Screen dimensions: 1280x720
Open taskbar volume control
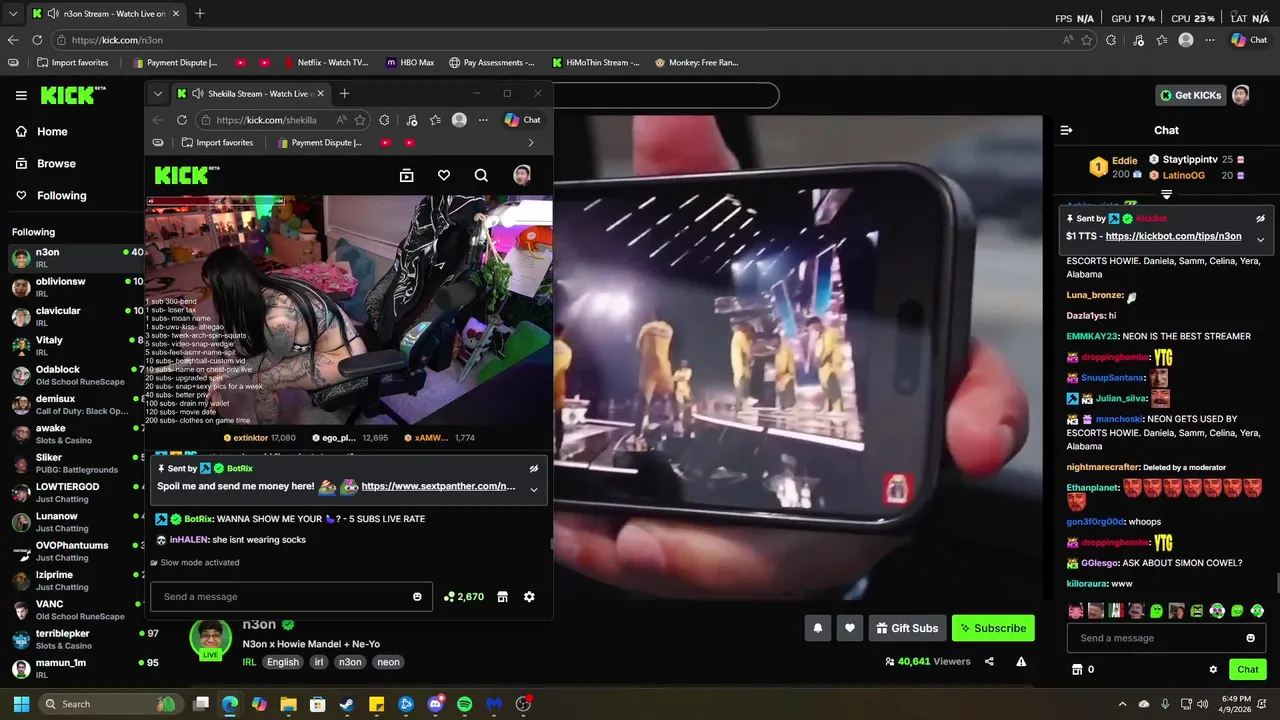pos(1202,704)
